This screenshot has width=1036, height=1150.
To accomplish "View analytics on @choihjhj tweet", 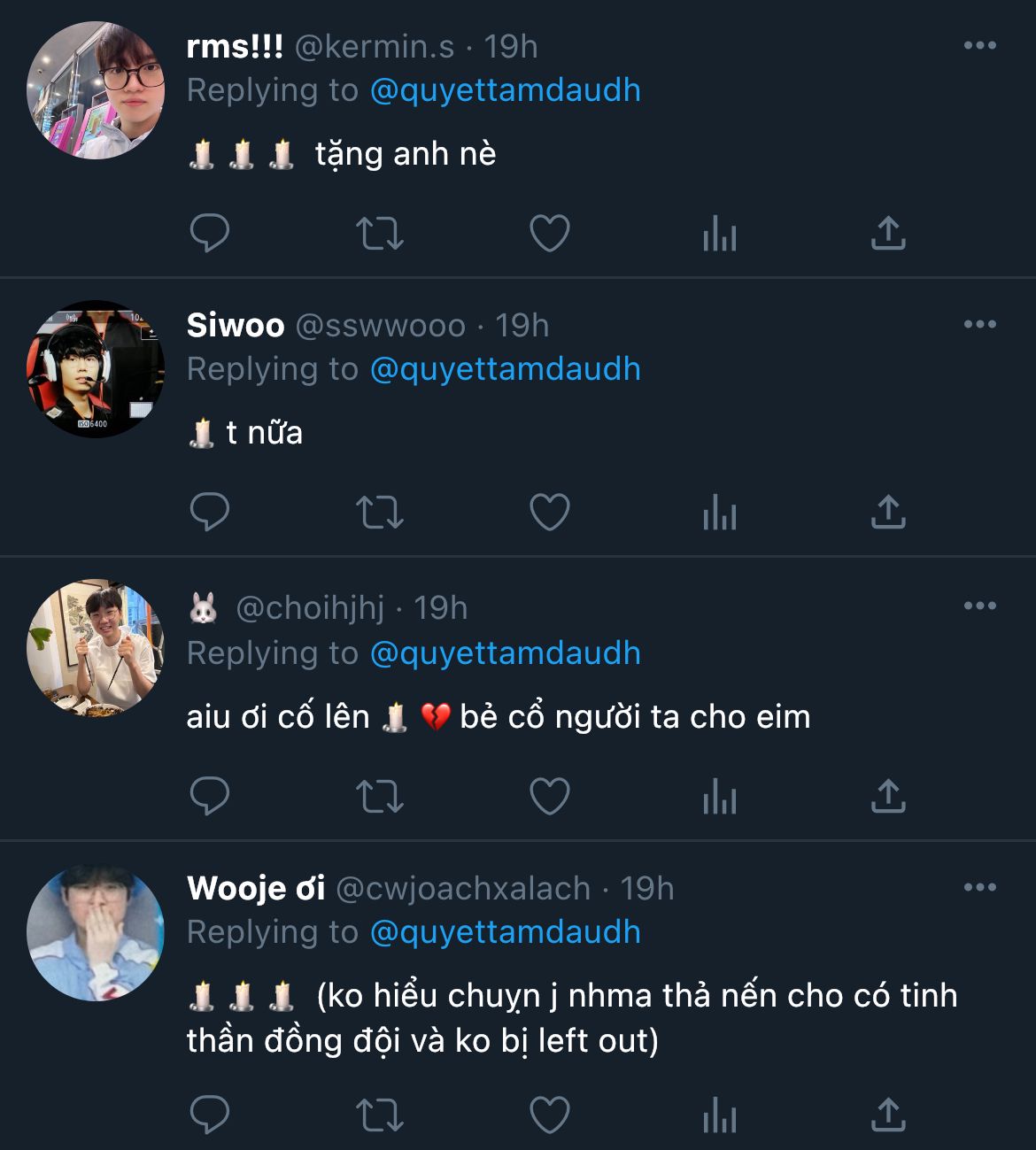I will (x=719, y=797).
